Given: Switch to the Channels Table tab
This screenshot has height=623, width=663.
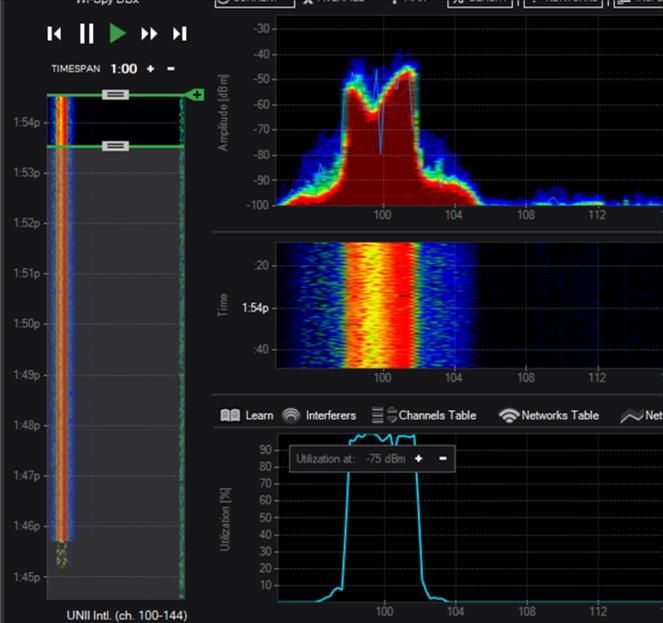Looking at the screenshot, I should point(424,416).
